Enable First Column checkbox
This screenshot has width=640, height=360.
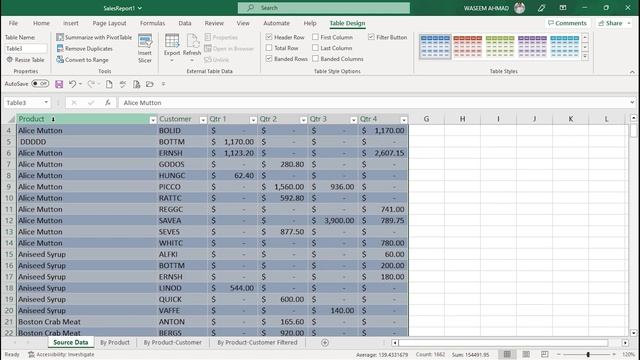click(316, 37)
